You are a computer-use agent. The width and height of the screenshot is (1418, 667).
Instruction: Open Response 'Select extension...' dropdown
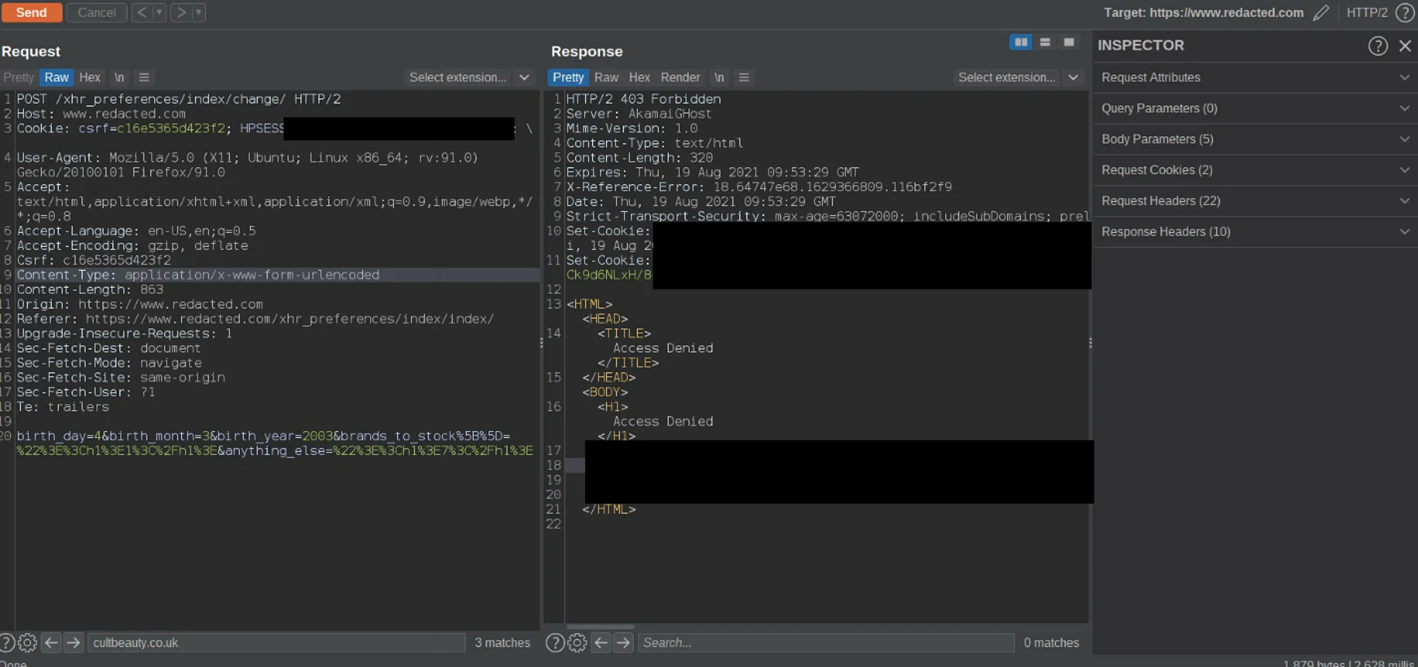[1018, 77]
